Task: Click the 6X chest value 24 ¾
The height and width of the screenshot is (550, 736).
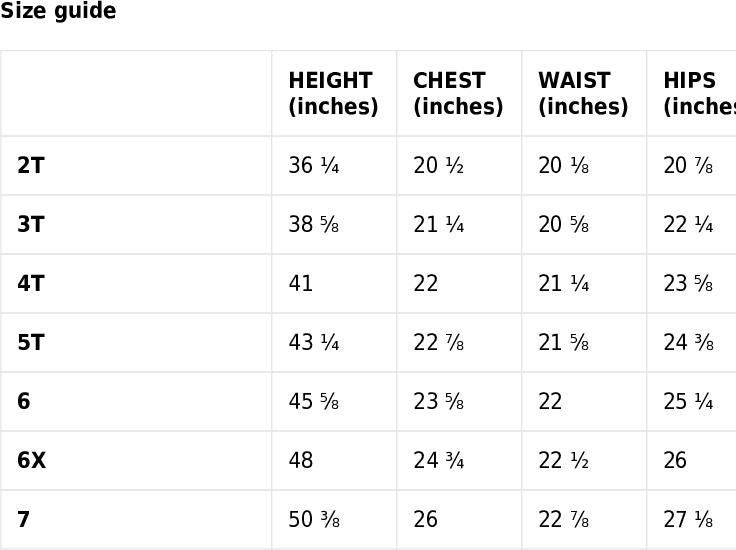Action: 439,461
